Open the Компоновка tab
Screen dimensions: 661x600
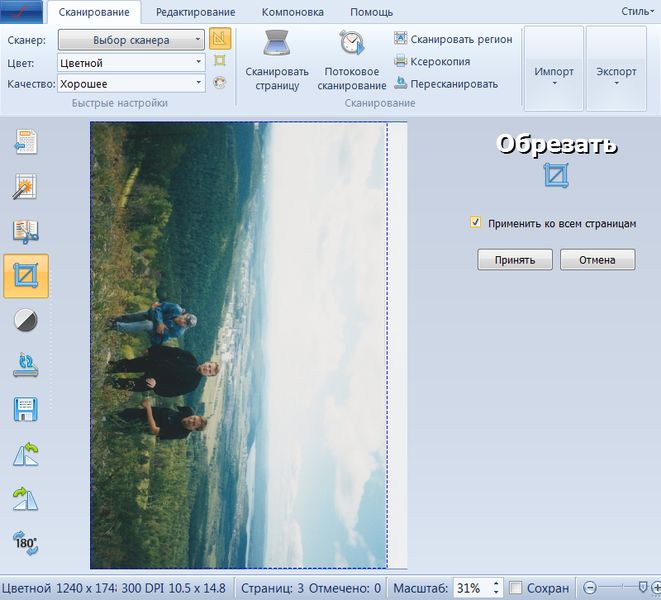(x=292, y=13)
